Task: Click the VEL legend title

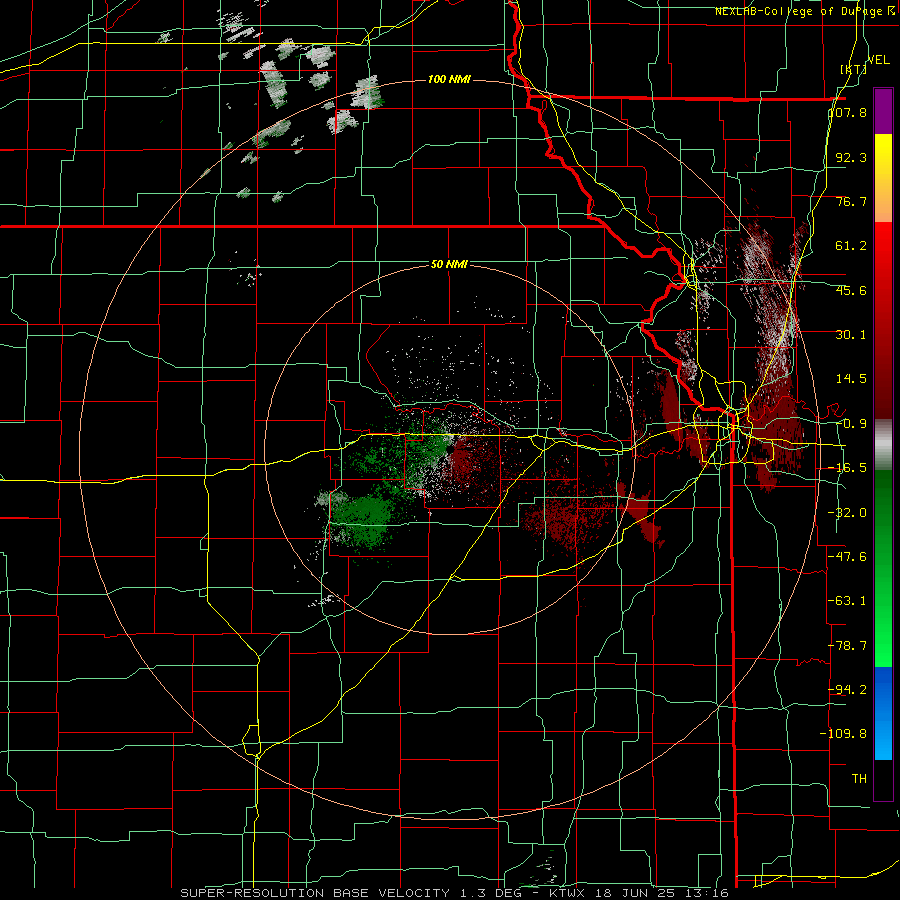Action: click(878, 59)
